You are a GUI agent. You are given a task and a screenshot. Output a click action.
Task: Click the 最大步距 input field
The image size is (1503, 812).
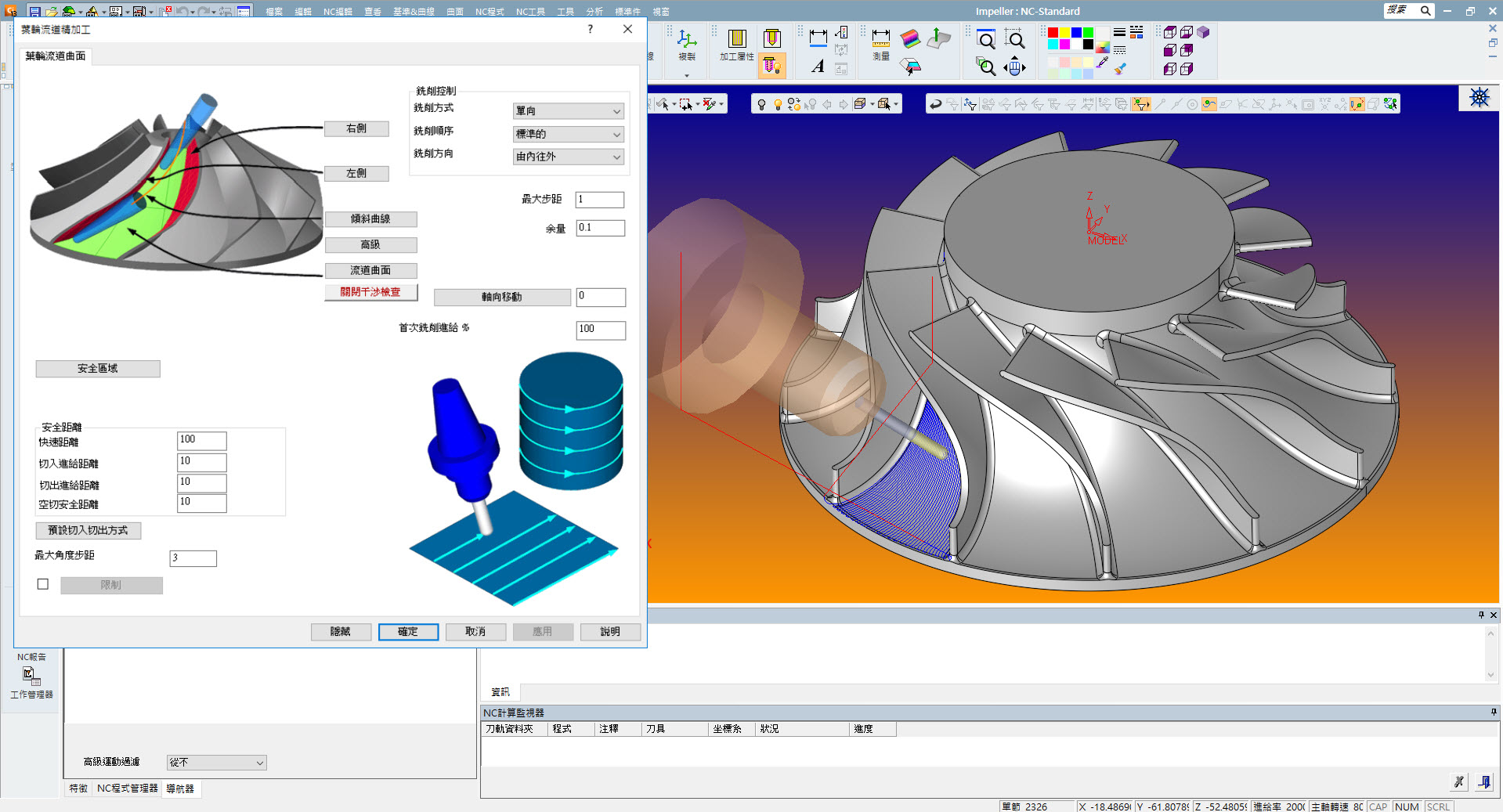[x=600, y=200]
